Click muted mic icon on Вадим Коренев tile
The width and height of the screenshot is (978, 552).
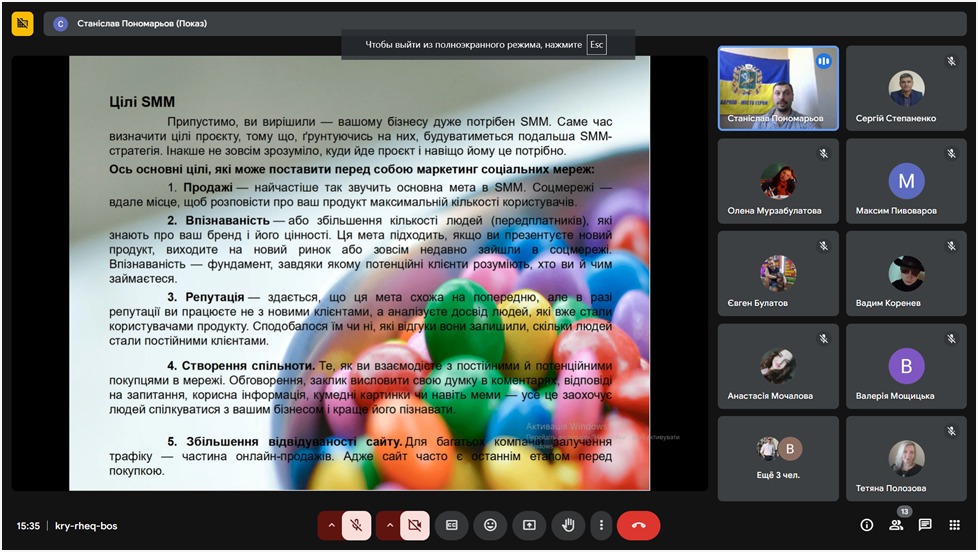[951, 246]
